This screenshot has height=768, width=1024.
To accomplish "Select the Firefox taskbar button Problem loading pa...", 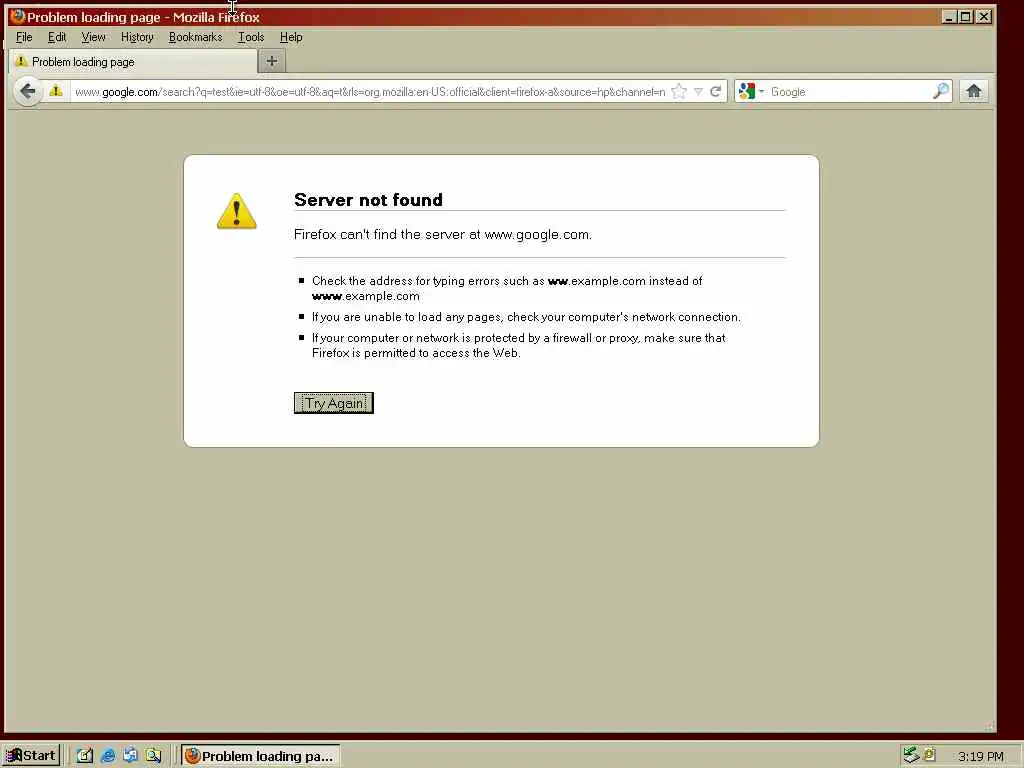I will 260,756.
